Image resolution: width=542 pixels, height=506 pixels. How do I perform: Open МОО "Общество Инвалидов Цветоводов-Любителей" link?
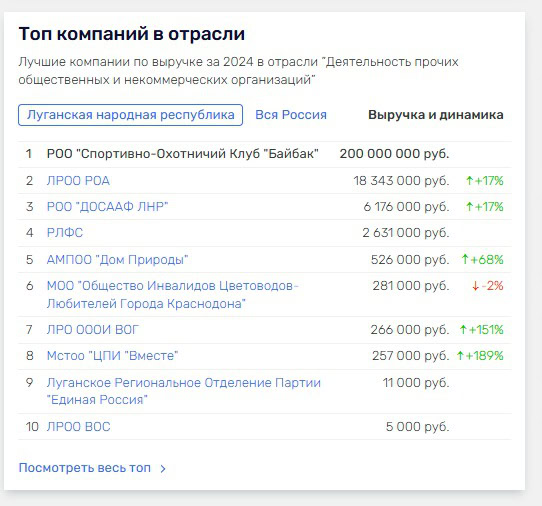click(x=172, y=294)
